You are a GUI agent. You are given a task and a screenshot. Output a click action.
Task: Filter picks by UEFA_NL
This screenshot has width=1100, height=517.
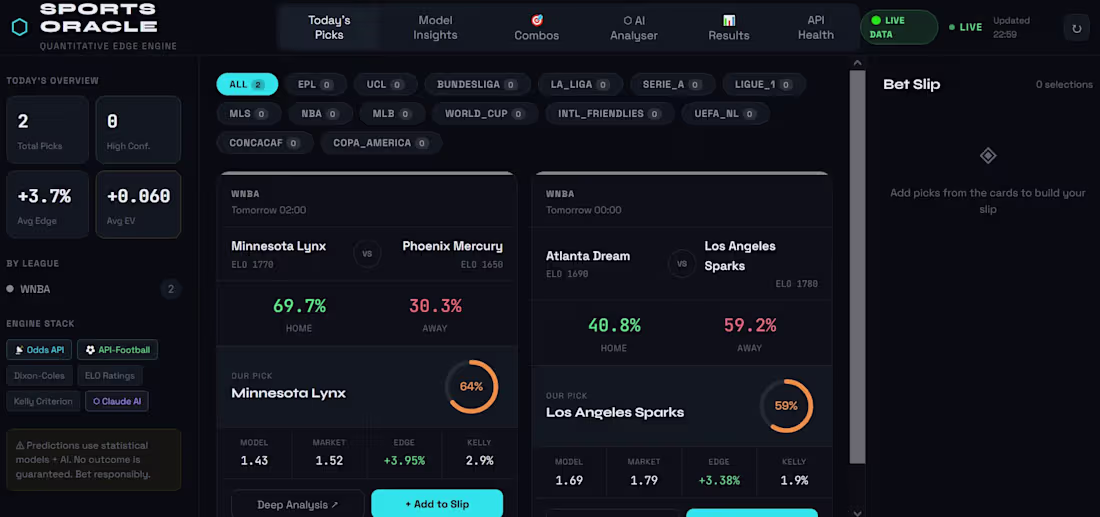(x=725, y=114)
